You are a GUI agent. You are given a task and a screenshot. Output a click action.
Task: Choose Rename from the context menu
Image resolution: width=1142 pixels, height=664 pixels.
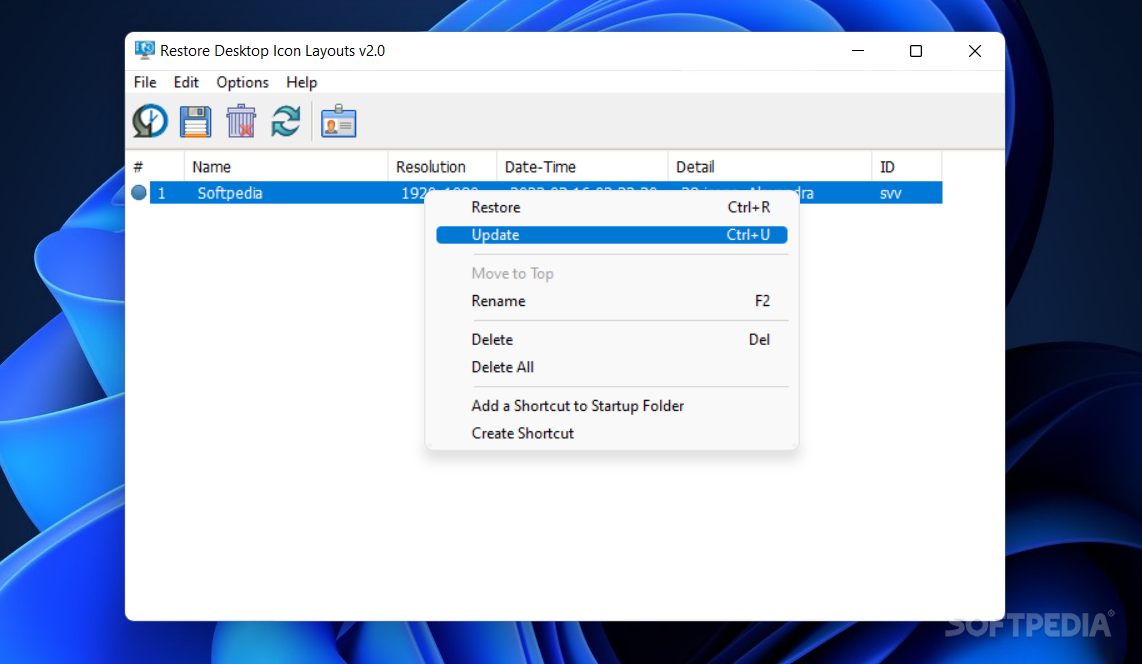(612, 301)
